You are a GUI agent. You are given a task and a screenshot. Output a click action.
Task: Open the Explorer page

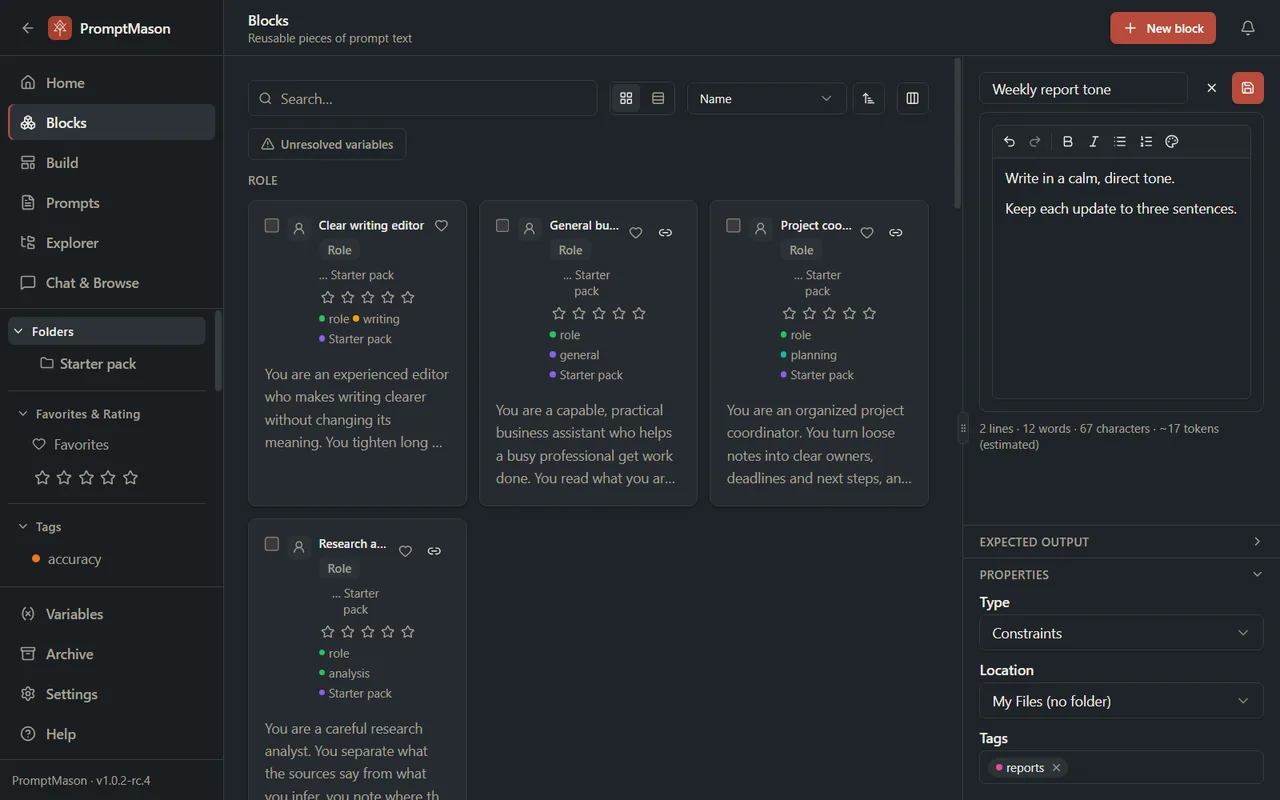(x=111, y=243)
